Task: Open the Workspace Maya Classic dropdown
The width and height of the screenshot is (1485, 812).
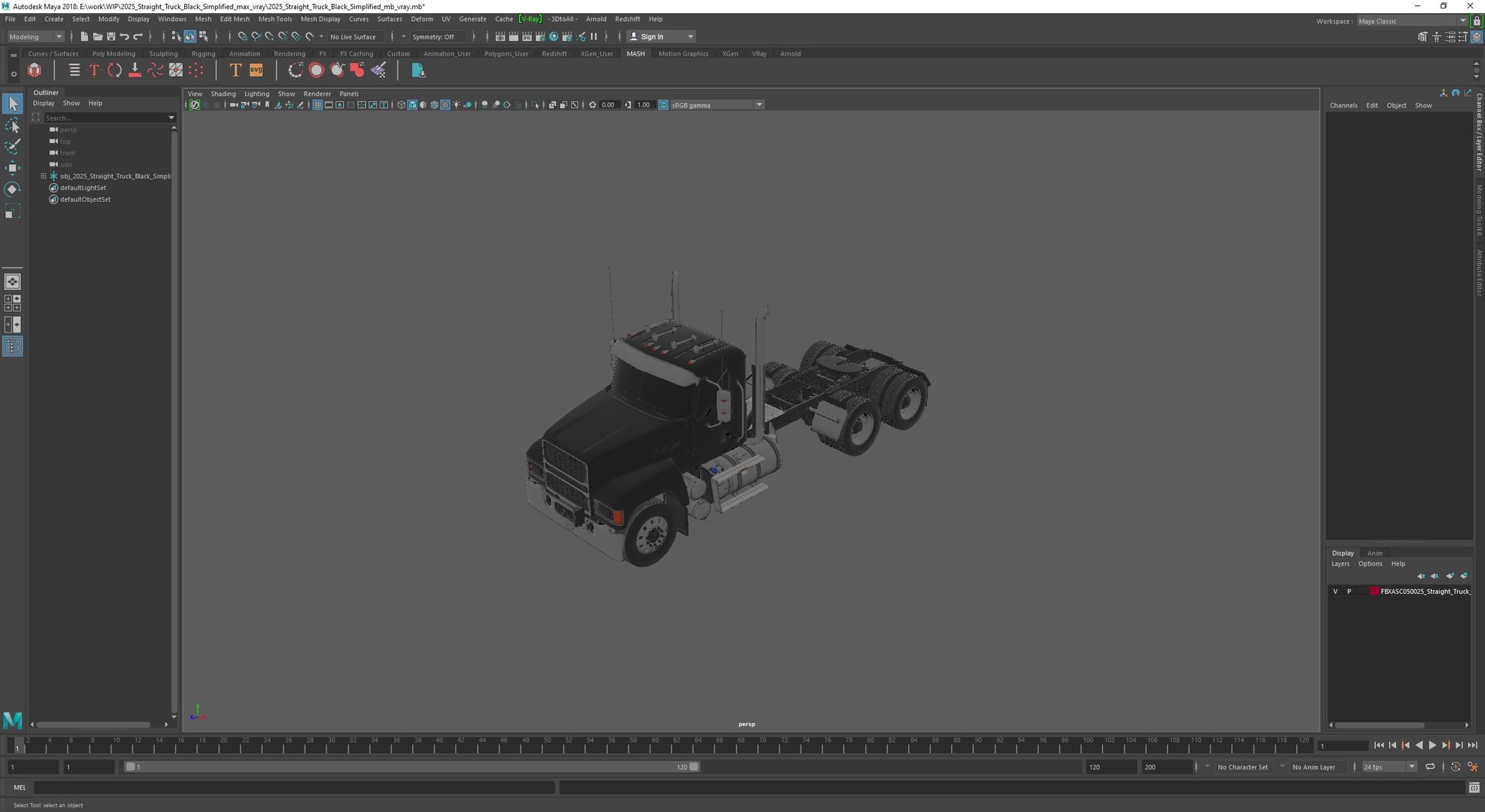Action: tap(1412, 21)
